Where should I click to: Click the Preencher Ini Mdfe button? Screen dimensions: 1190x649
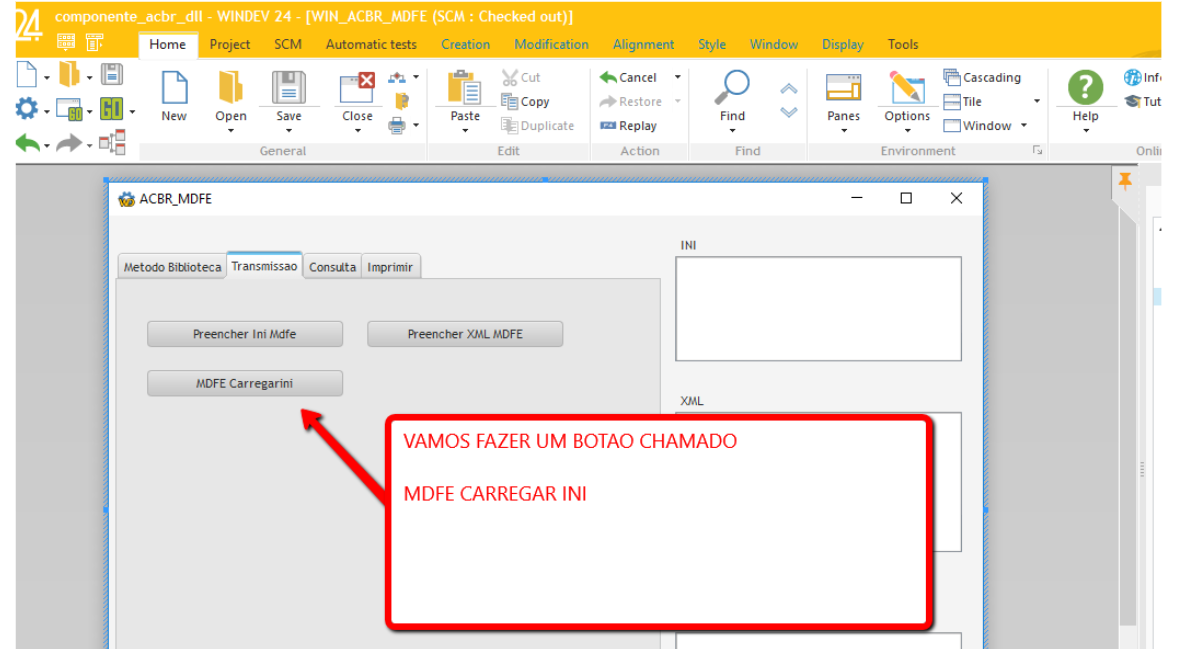244,334
